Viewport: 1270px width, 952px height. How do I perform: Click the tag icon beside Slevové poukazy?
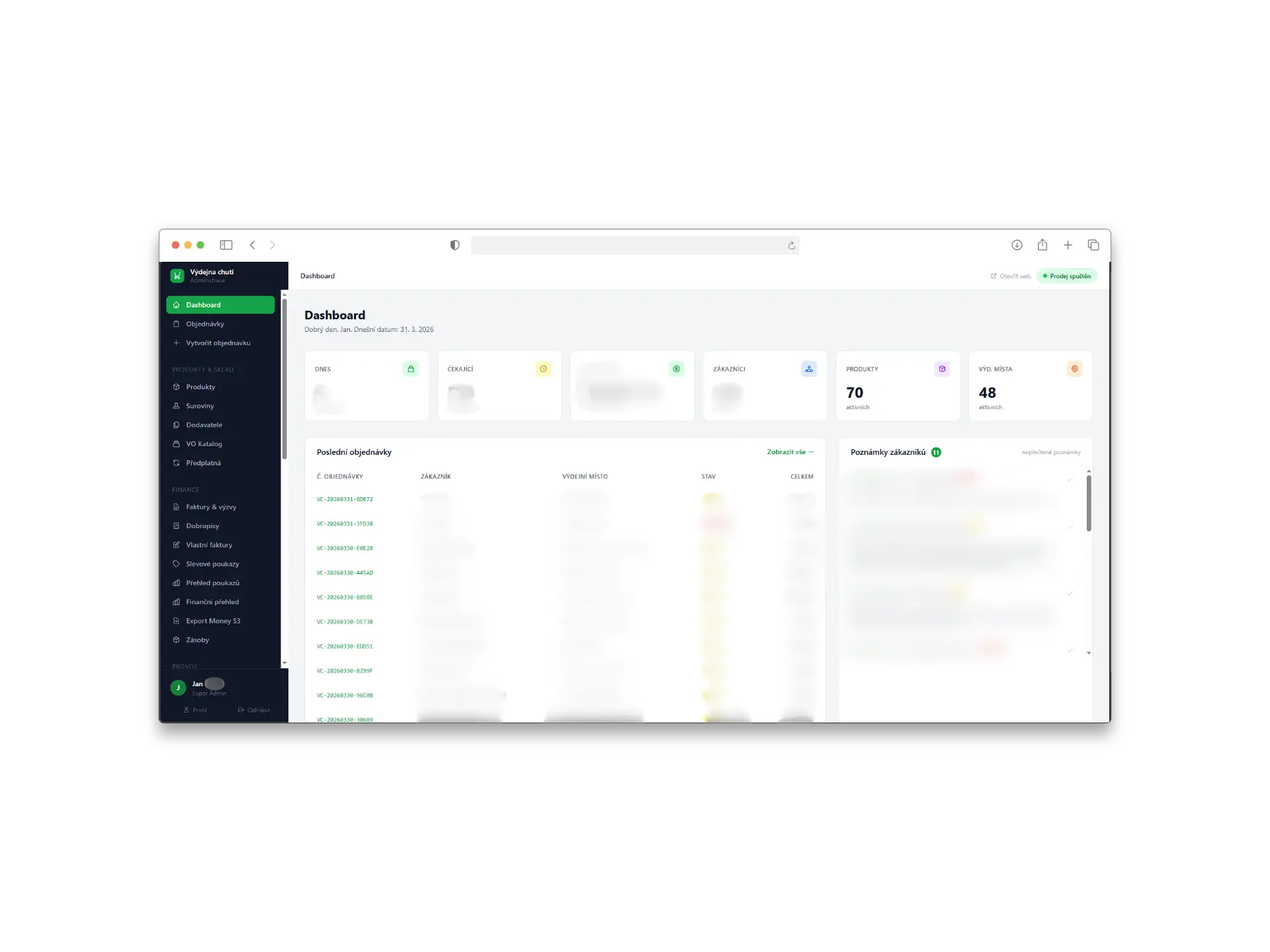click(176, 564)
